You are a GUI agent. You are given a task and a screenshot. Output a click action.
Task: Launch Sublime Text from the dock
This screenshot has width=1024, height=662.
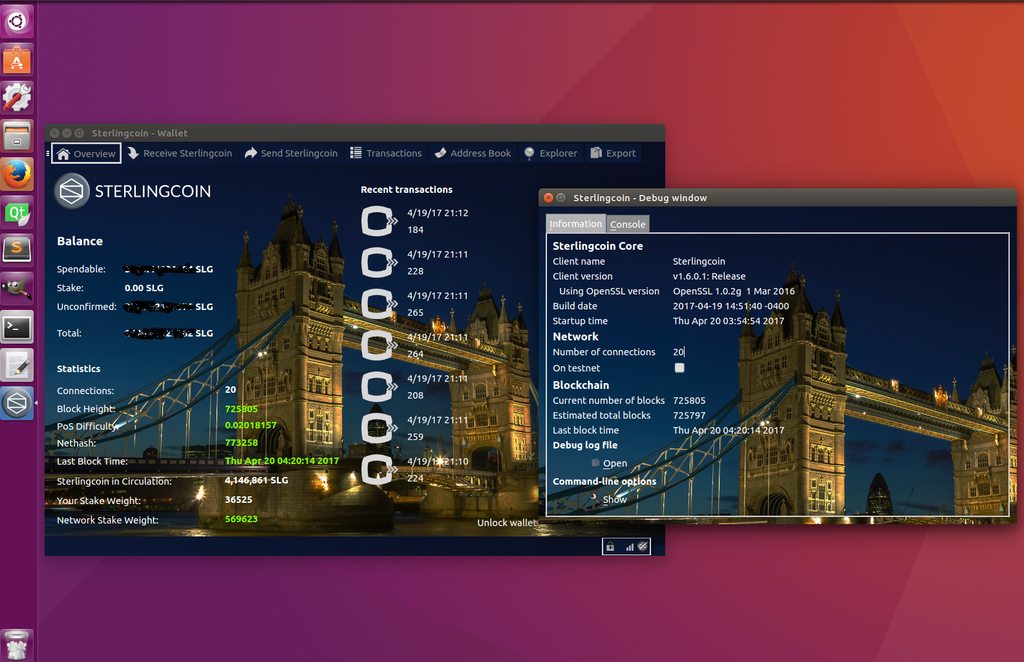pos(17,250)
